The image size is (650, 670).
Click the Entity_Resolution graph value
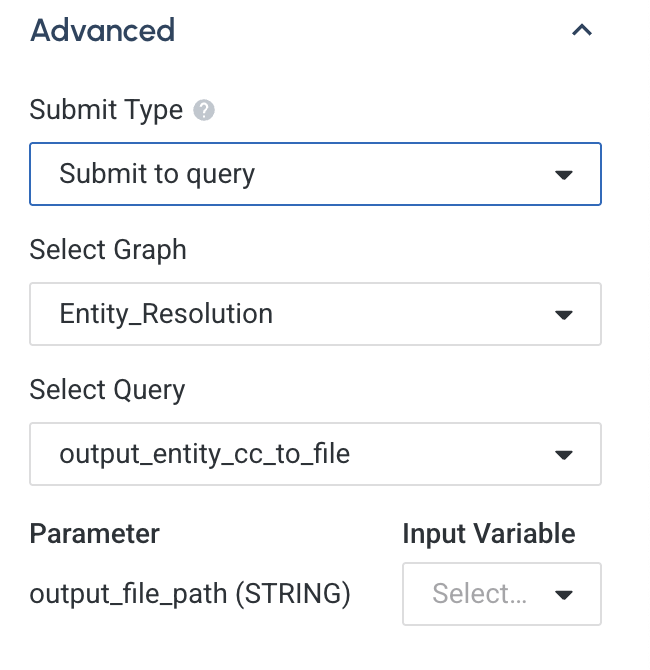click(166, 314)
